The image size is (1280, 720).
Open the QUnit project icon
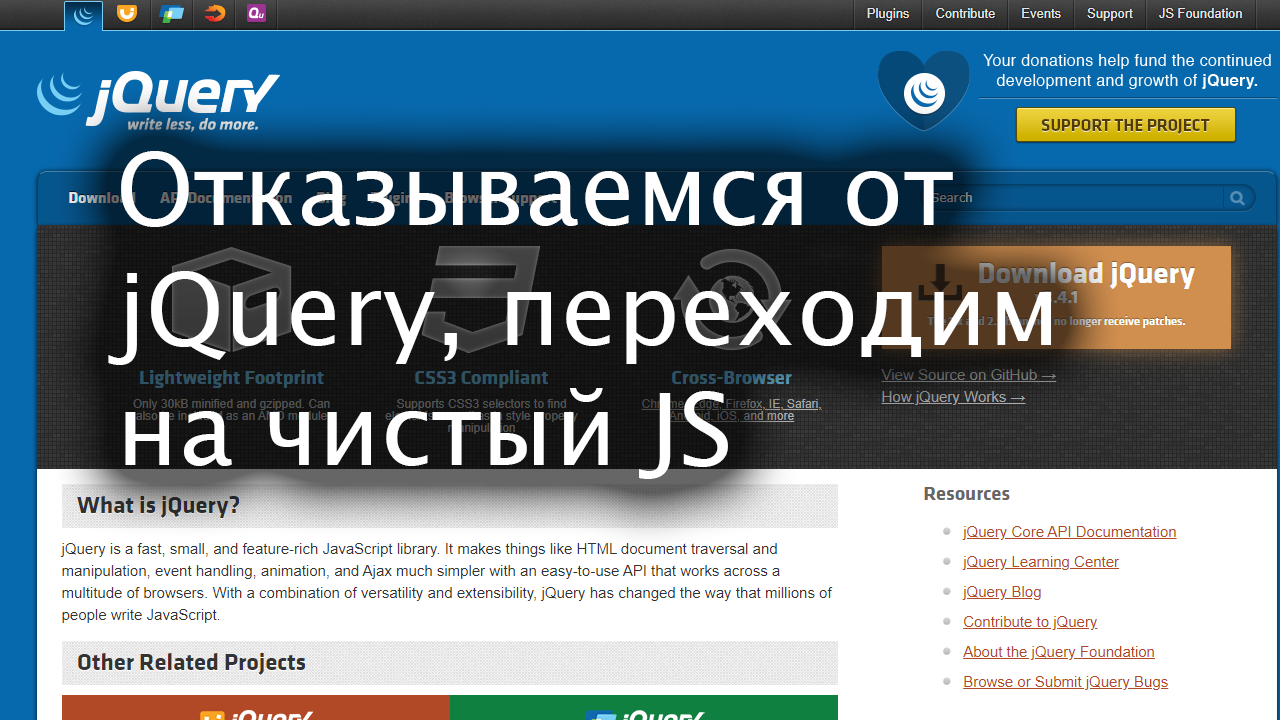click(256, 14)
